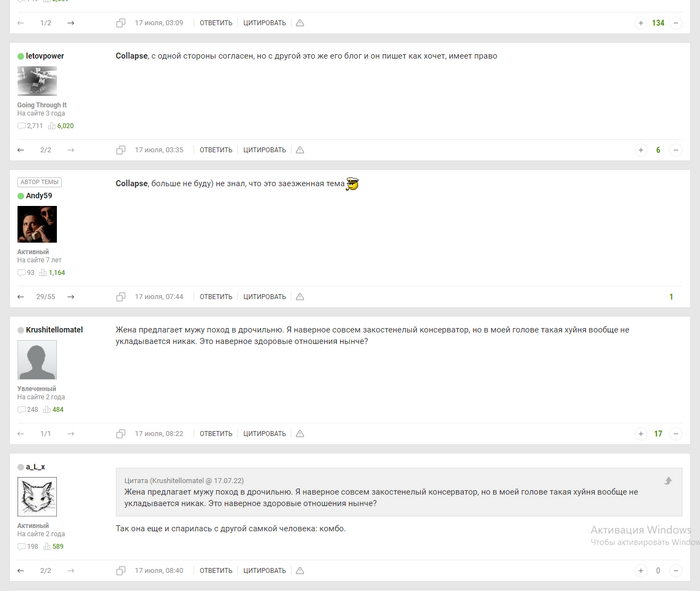
Task: Go to previous post by letovpower arrow
Action: click(21, 150)
